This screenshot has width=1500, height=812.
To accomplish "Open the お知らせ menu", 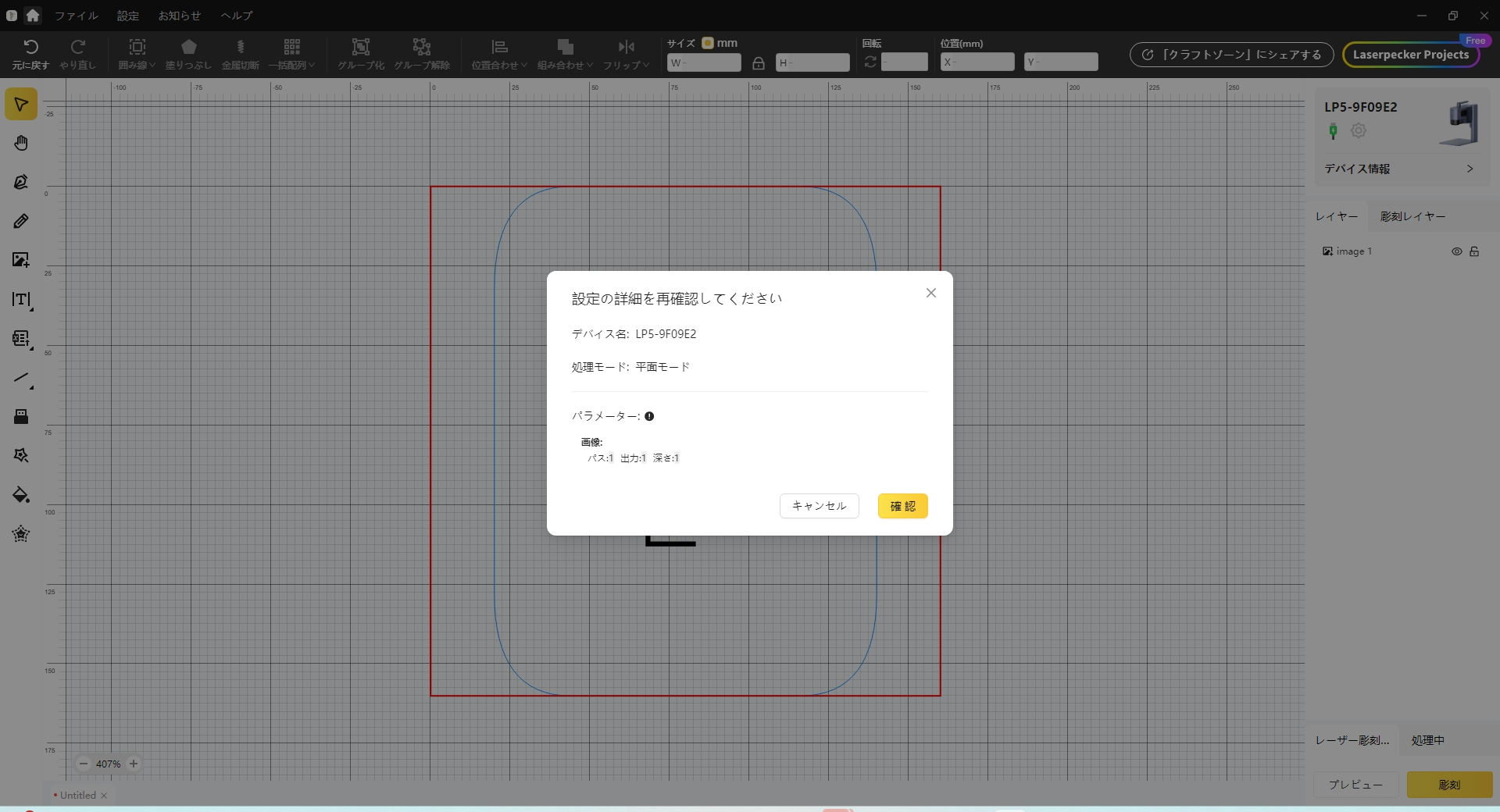I will pyautogui.click(x=180, y=16).
